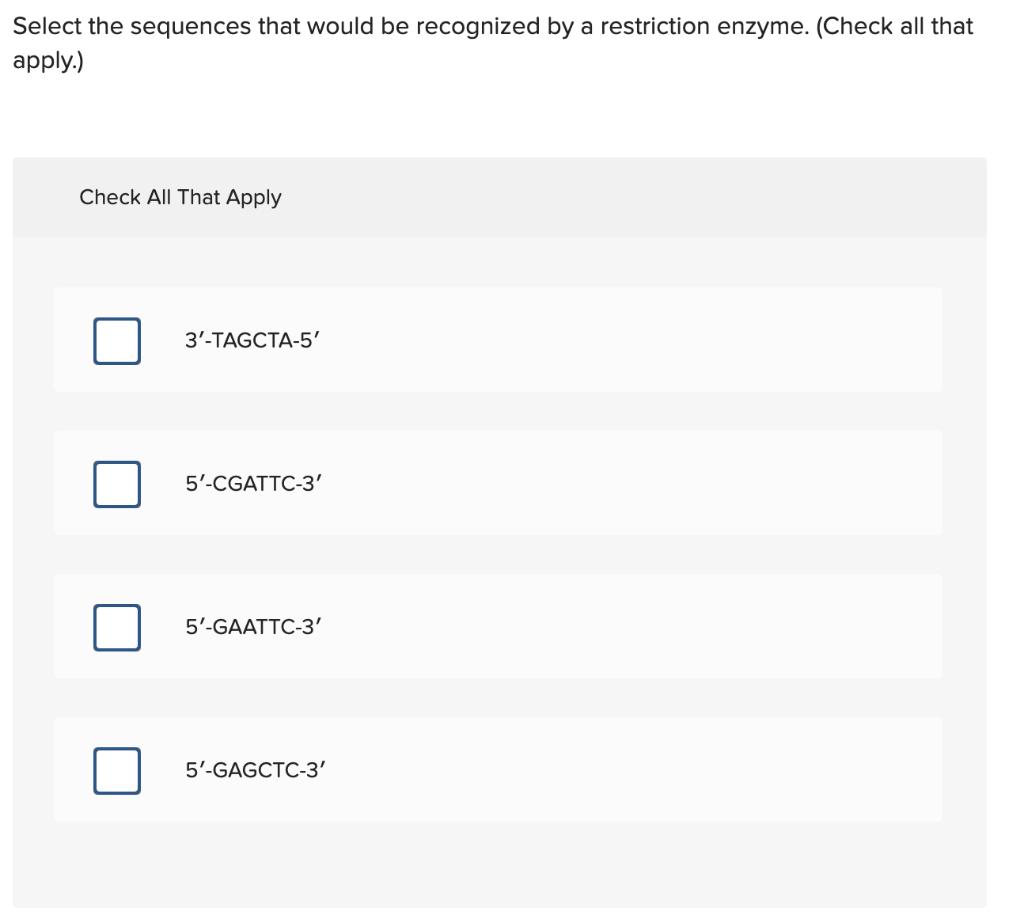The width and height of the screenshot is (1024, 923).
Task: Enable the third answer option checkbox
Action: tap(116, 627)
